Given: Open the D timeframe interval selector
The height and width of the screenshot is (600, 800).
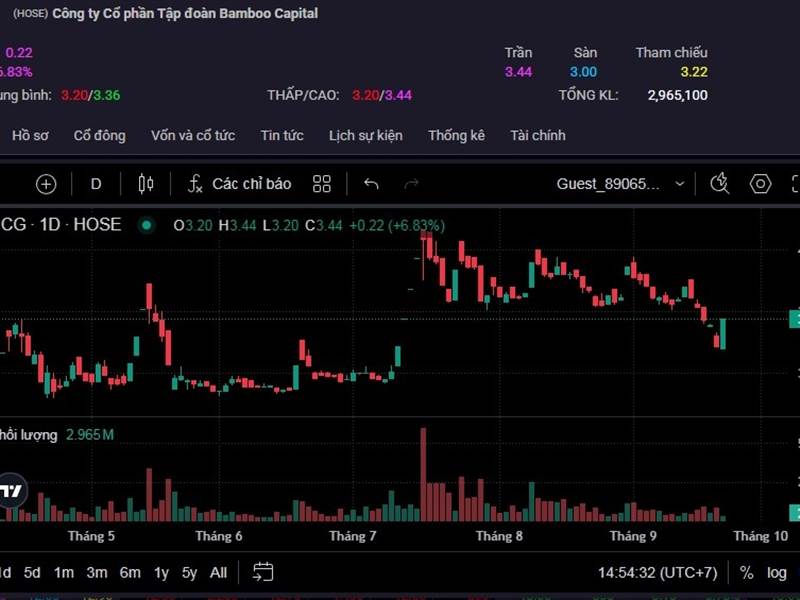Looking at the screenshot, I should coord(96,184).
